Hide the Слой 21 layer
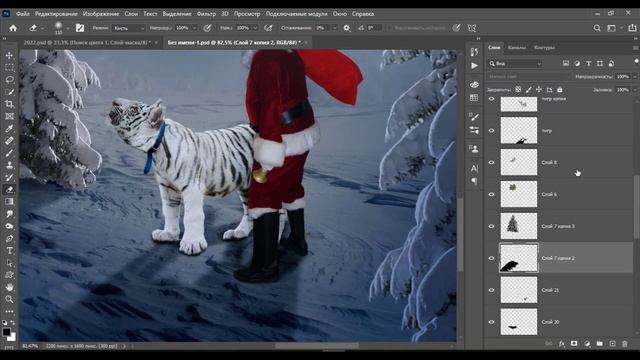 (x=491, y=290)
